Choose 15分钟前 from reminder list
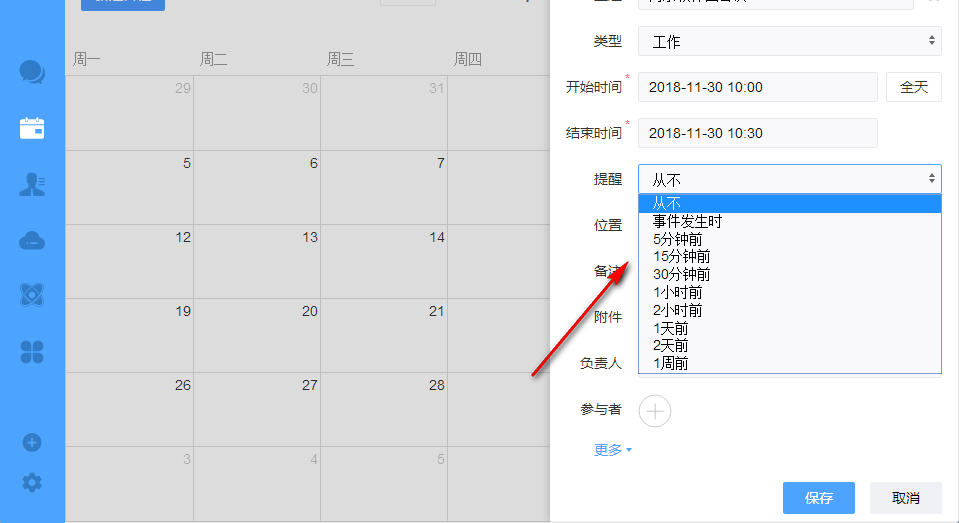Image resolution: width=959 pixels, height=523 pixels. [681, 257]
